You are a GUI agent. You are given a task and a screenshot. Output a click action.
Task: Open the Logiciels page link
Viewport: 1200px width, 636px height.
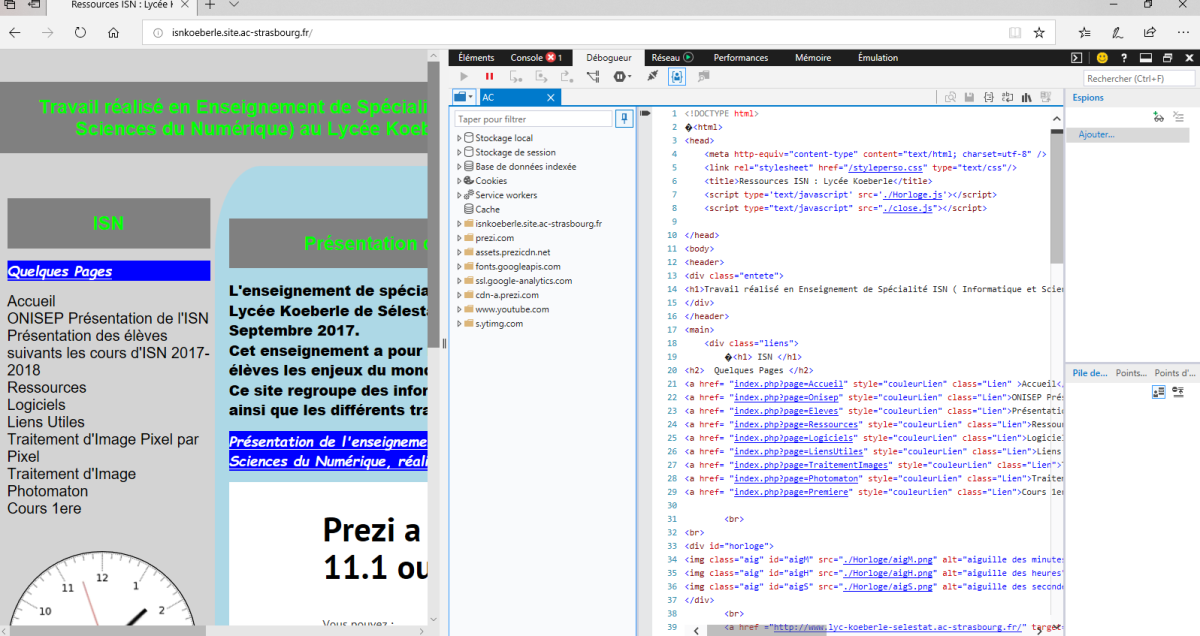tap(36, 405)
